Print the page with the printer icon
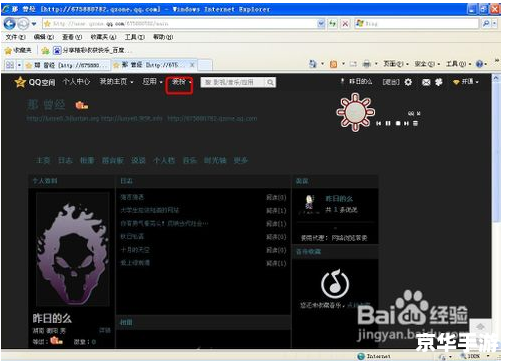The height and width of the screenshot is (361, 505). click(367, 64)
